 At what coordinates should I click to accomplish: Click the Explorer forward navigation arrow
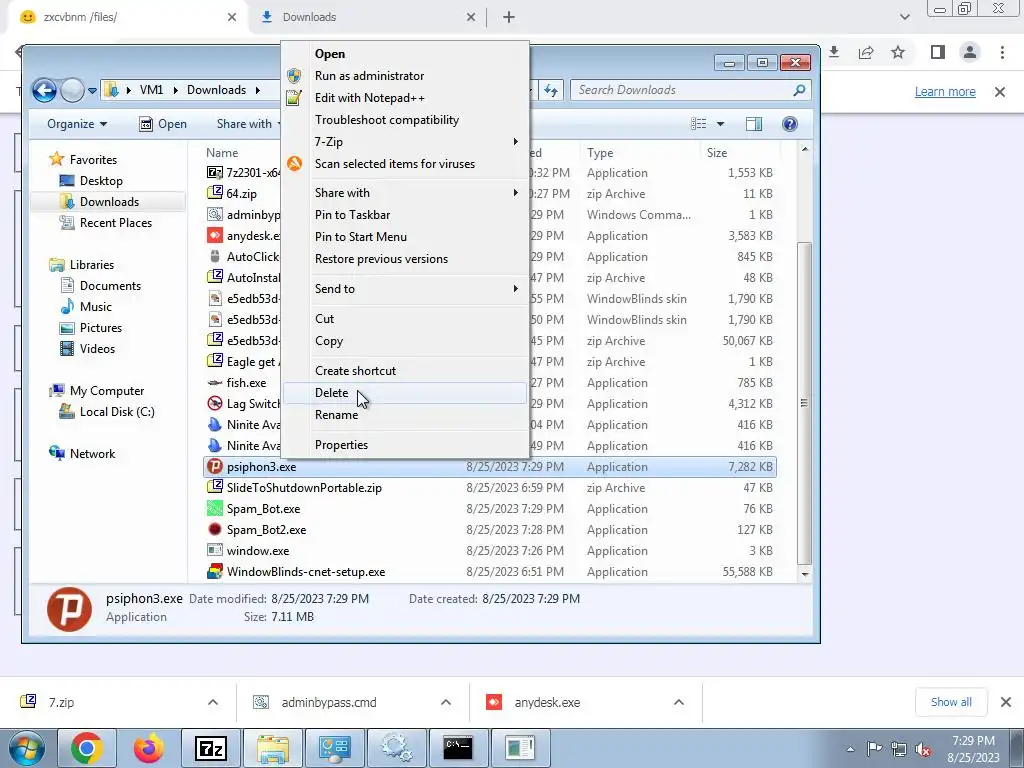point(72,90)
